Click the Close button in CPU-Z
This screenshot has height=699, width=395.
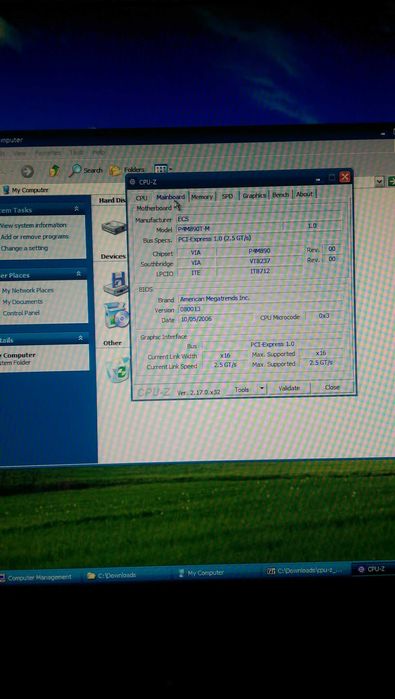pyautogui.click(x=332, y=387)
